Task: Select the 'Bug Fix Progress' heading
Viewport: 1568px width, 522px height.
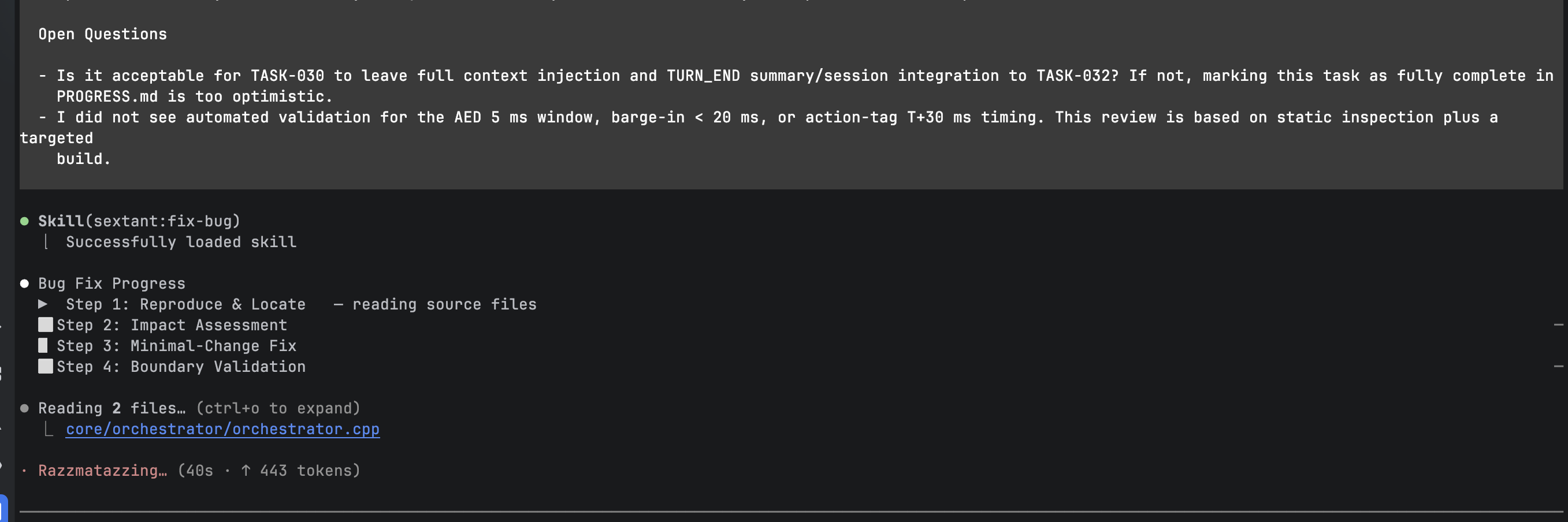Action: point(112,284)
